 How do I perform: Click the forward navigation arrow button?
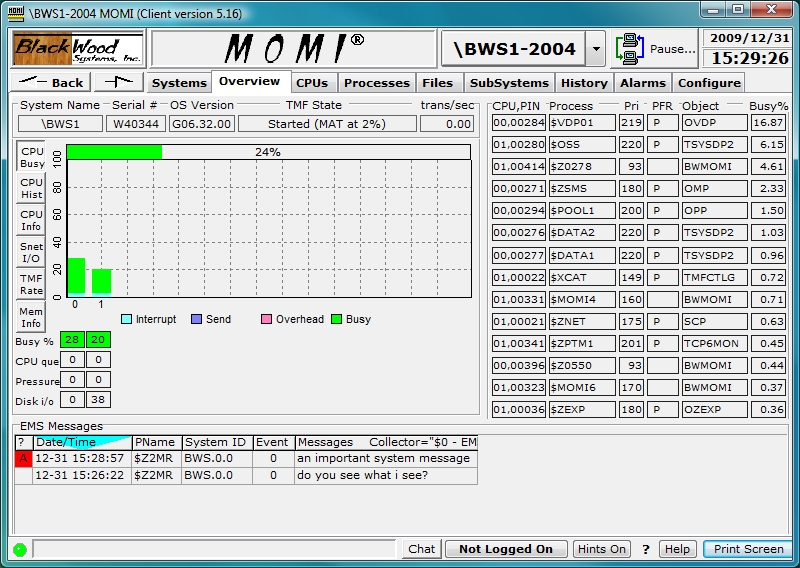tap(118, 82)
